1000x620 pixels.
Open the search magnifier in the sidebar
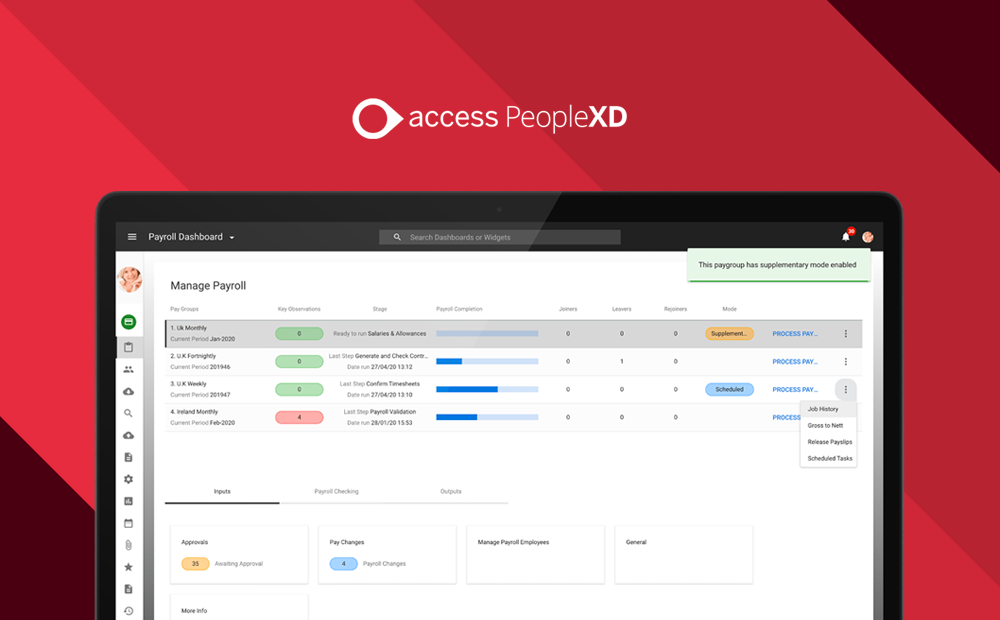coord(128,413)
